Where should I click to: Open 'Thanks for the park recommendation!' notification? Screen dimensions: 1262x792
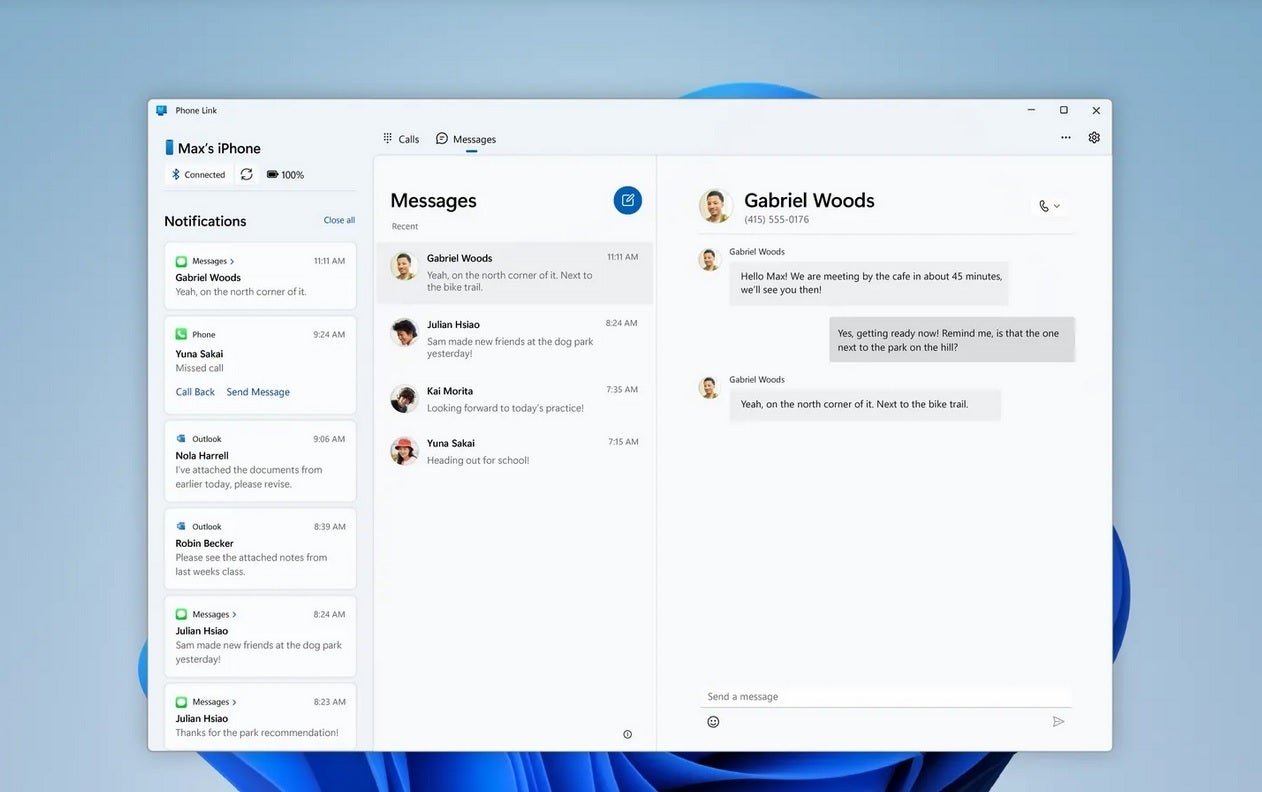pyautogui.click(x=260, y=716)
